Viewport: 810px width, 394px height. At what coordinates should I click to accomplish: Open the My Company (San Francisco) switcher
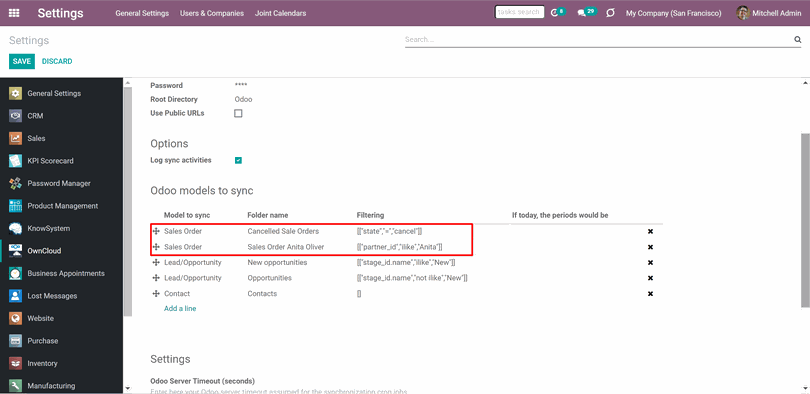coord(674,13)
